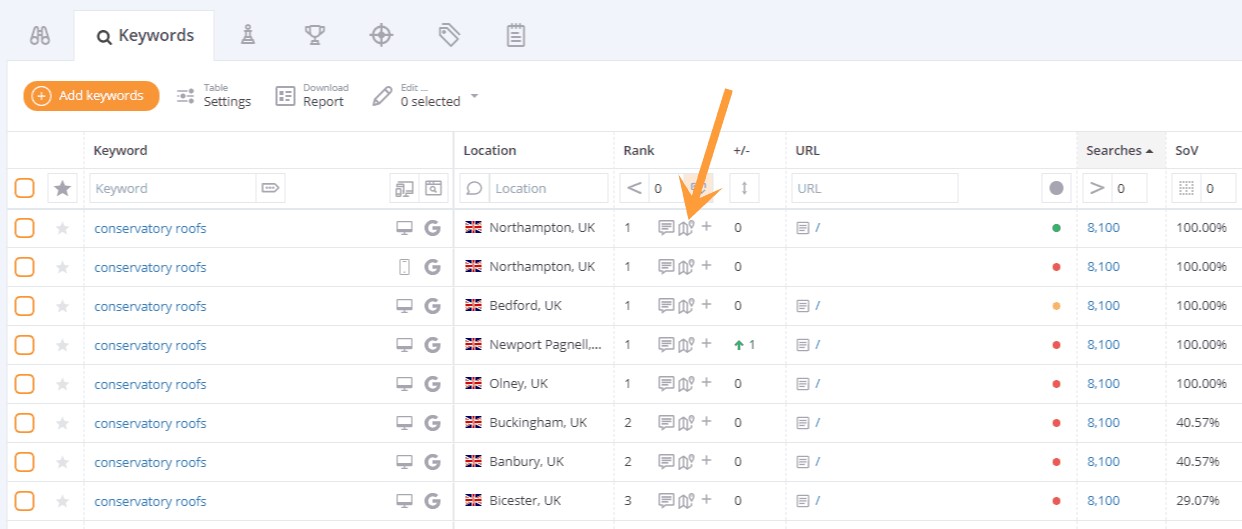Select the Buckingham row checkbox
This screenshot has width=1242, height=529.
coord(25,423)
